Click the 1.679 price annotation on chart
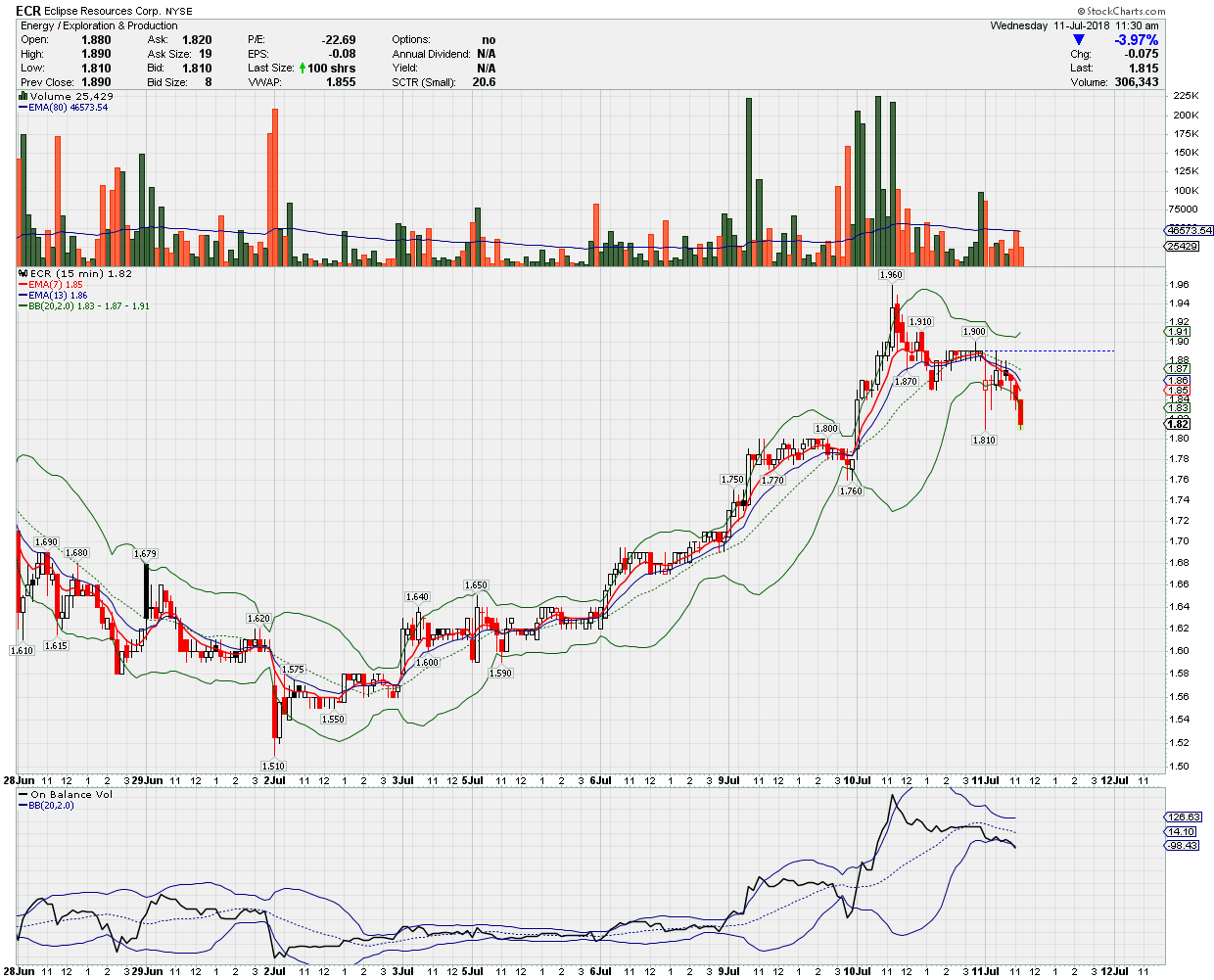 [145, 554]
